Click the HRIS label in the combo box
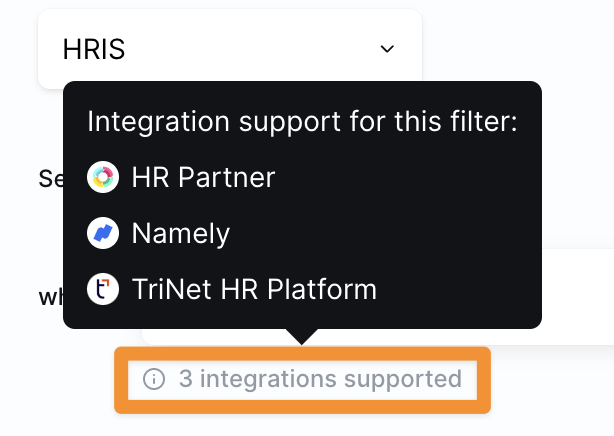614x436 pixels. click(x=94, y=50)
